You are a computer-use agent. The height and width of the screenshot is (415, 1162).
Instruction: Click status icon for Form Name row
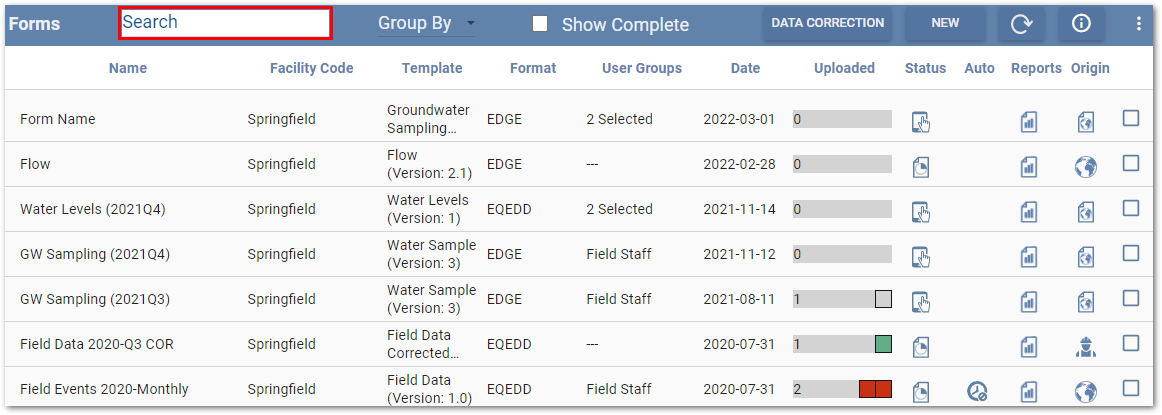pyautogui.click(x=921, y=122)
